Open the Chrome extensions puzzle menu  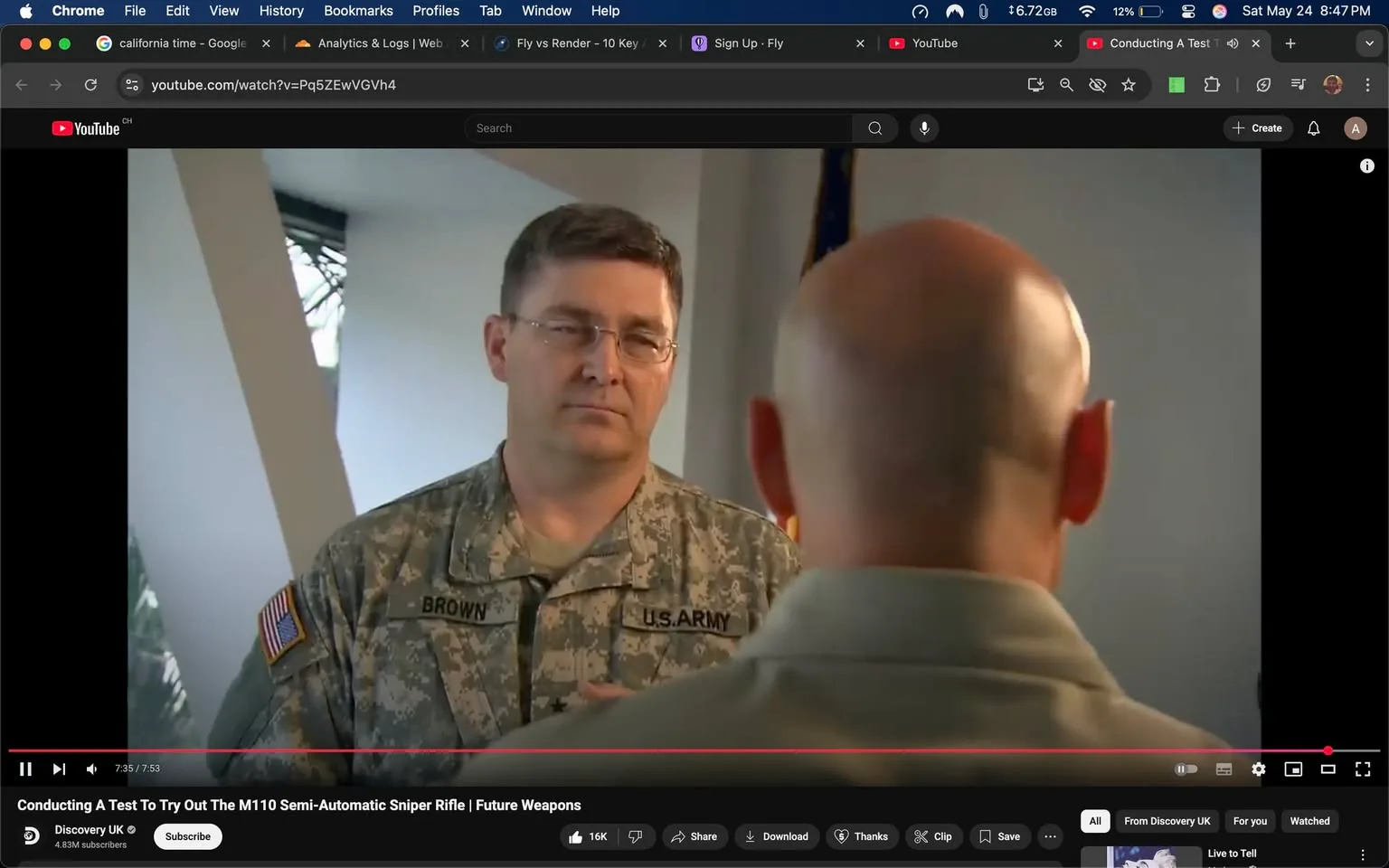pyautogui.click(x=1211, y=84)
